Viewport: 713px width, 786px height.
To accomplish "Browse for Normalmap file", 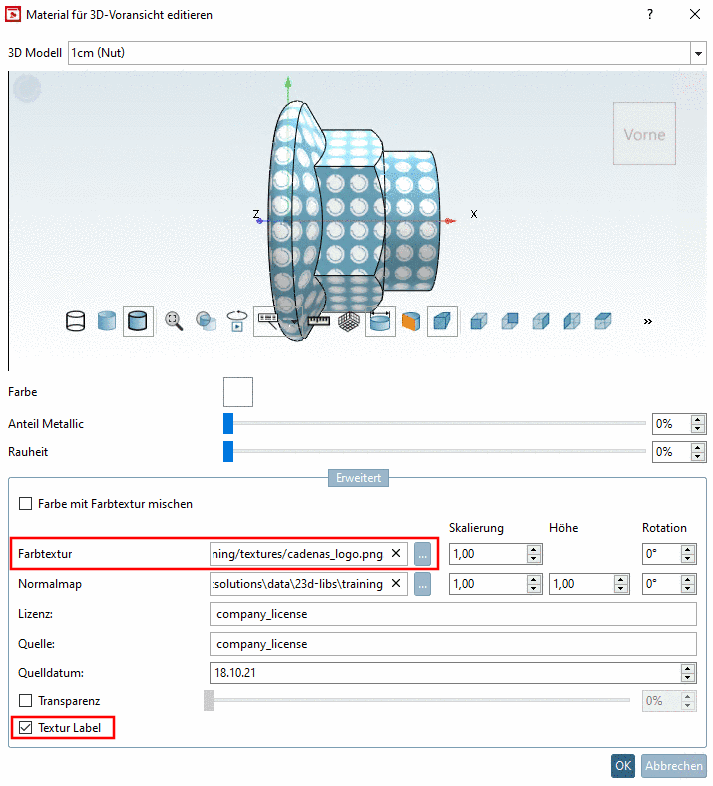I will point(422,584).
